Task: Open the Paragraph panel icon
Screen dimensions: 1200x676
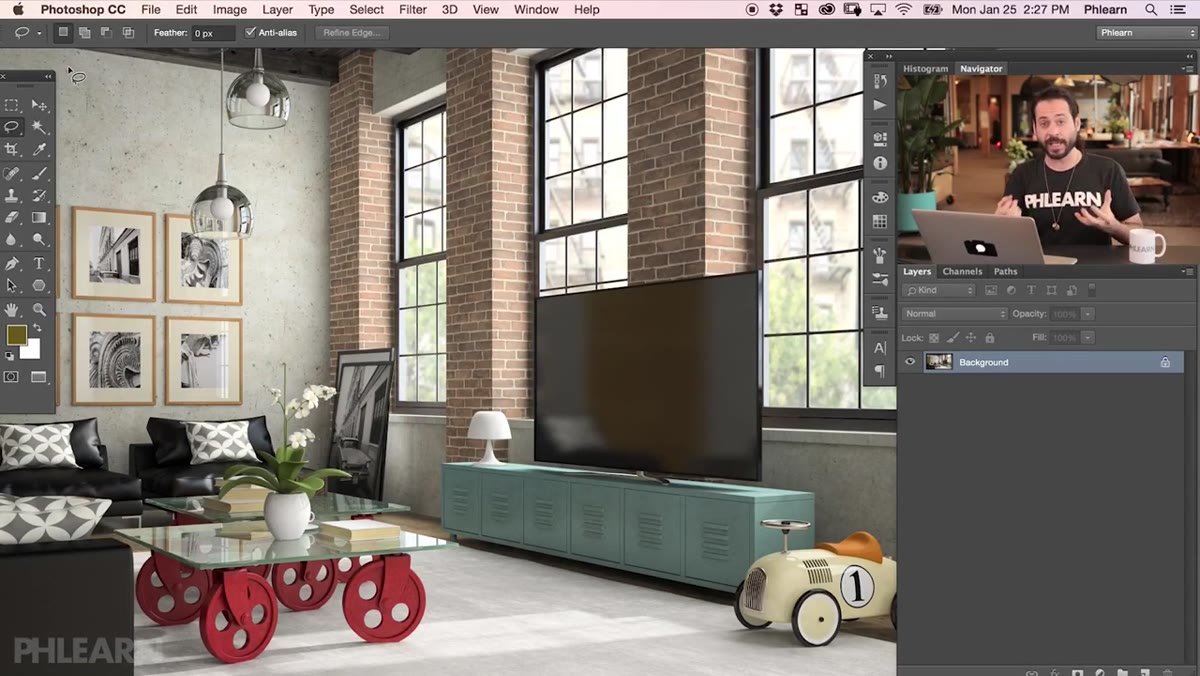Action: pyautogui.click(x=880, y=371)
